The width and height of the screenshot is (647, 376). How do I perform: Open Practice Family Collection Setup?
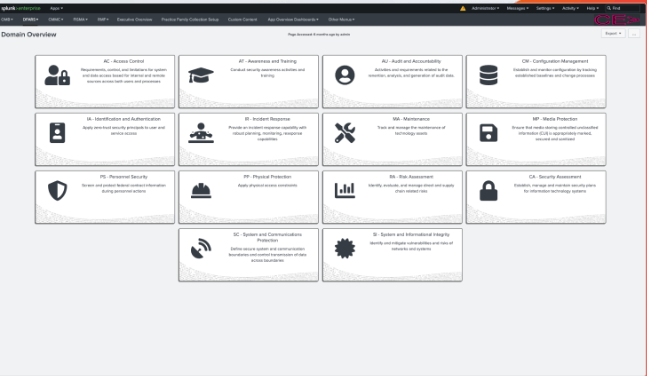coord(190,19)
